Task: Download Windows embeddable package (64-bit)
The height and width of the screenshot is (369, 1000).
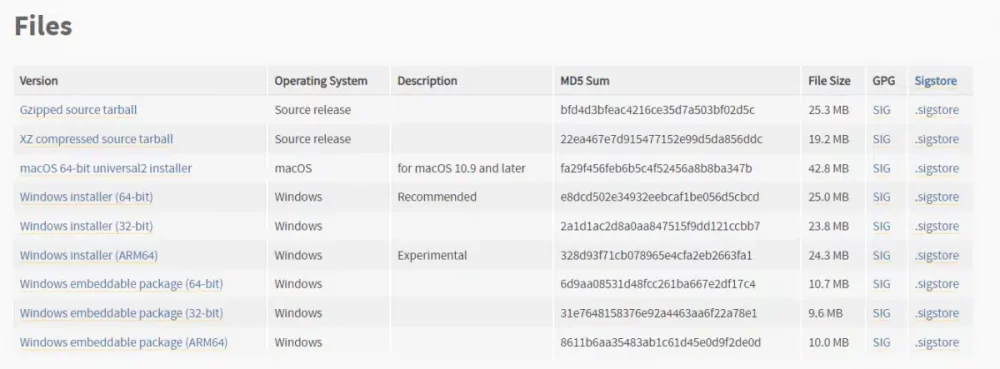Action: (x=121, y=284)
